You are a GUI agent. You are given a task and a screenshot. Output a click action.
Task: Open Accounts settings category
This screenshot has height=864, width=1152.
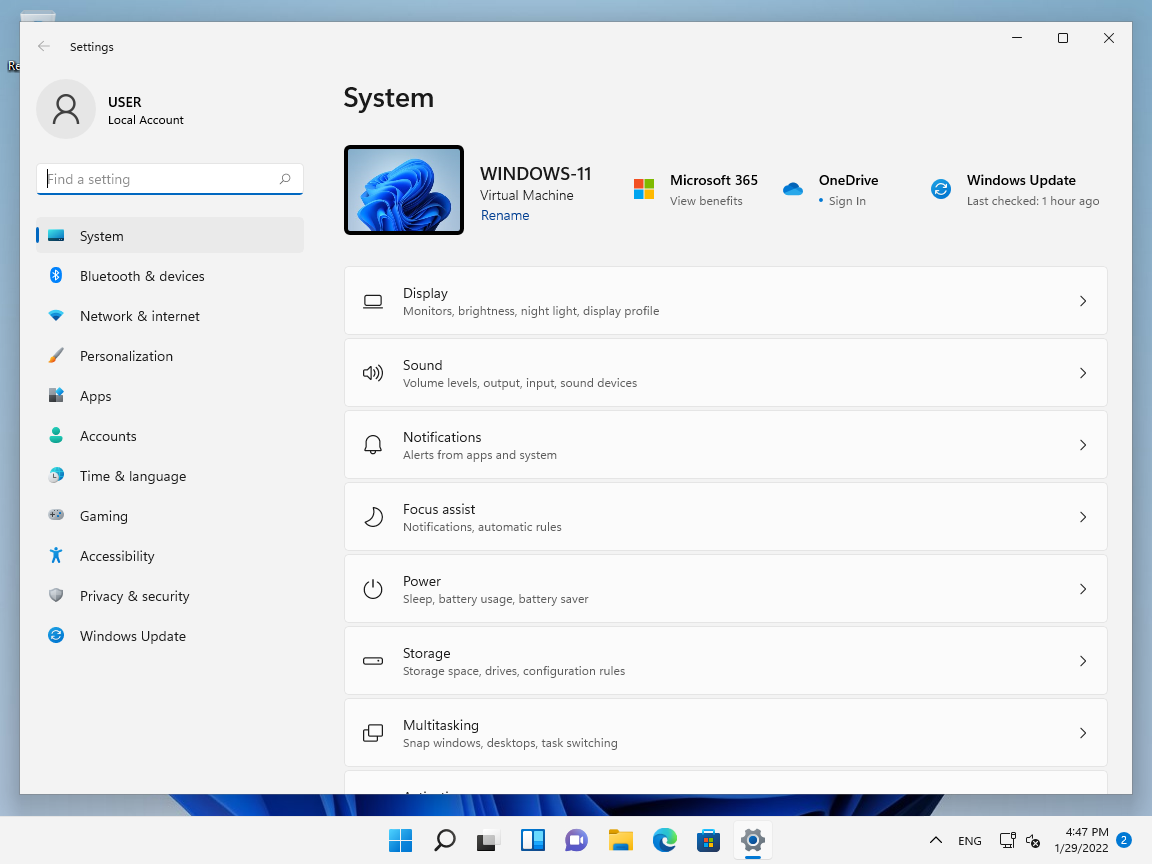170,436
